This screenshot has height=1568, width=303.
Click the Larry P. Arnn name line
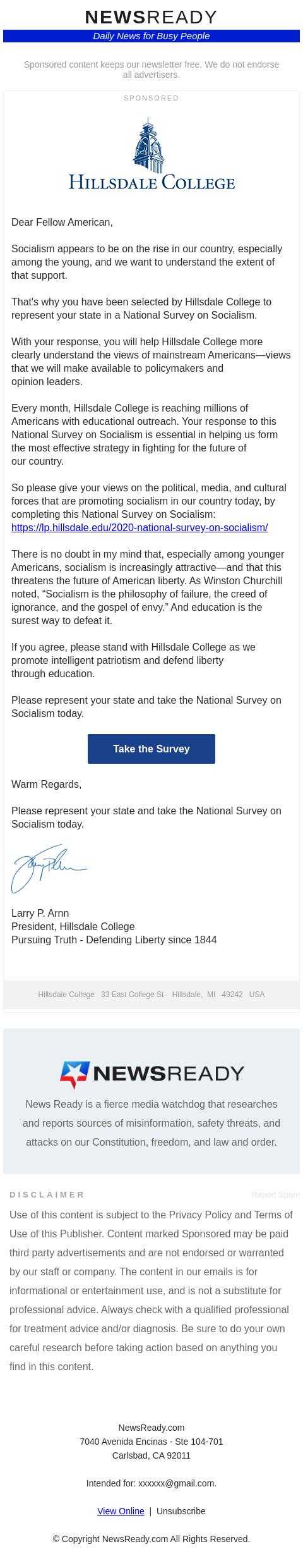coord(40,913)
